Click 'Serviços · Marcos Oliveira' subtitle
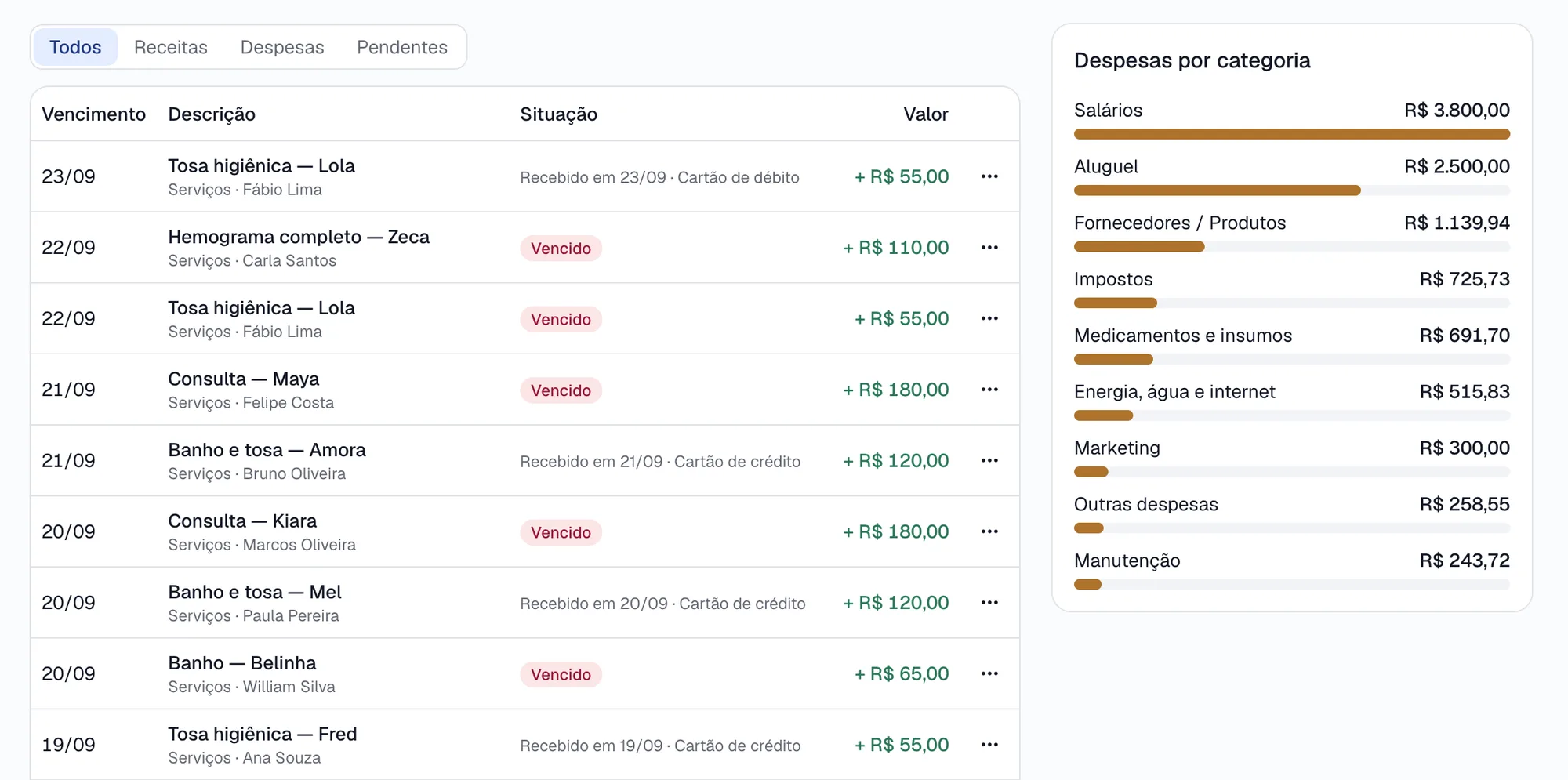 pos(262,545)
